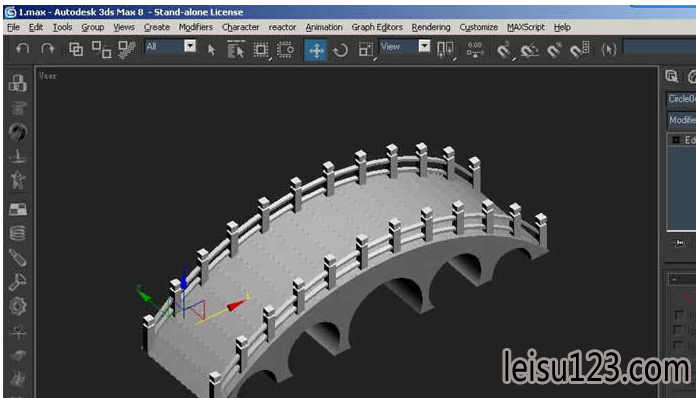696x398 pixels.
Task: Click the Undo arrow icon
Action: 22,48
